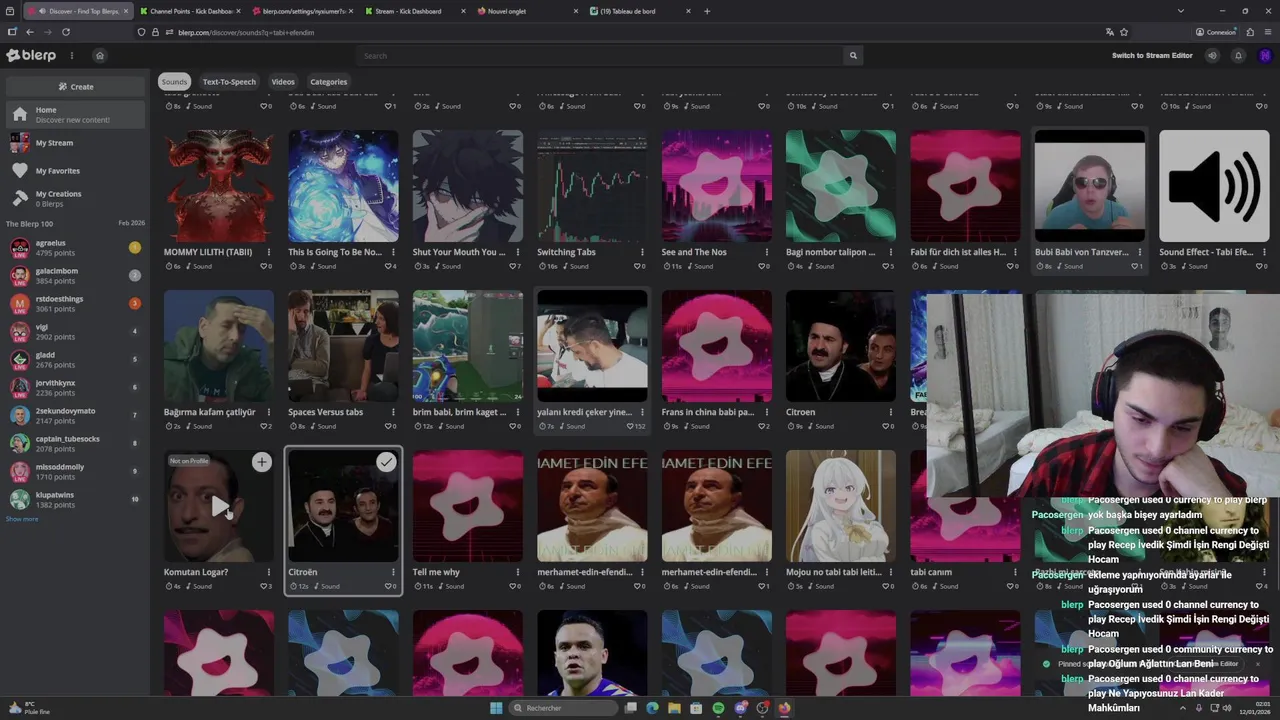Open captain_tubesocks leaderboard entry
This screenshot has height=720, width=1280.
pos(76,444)
